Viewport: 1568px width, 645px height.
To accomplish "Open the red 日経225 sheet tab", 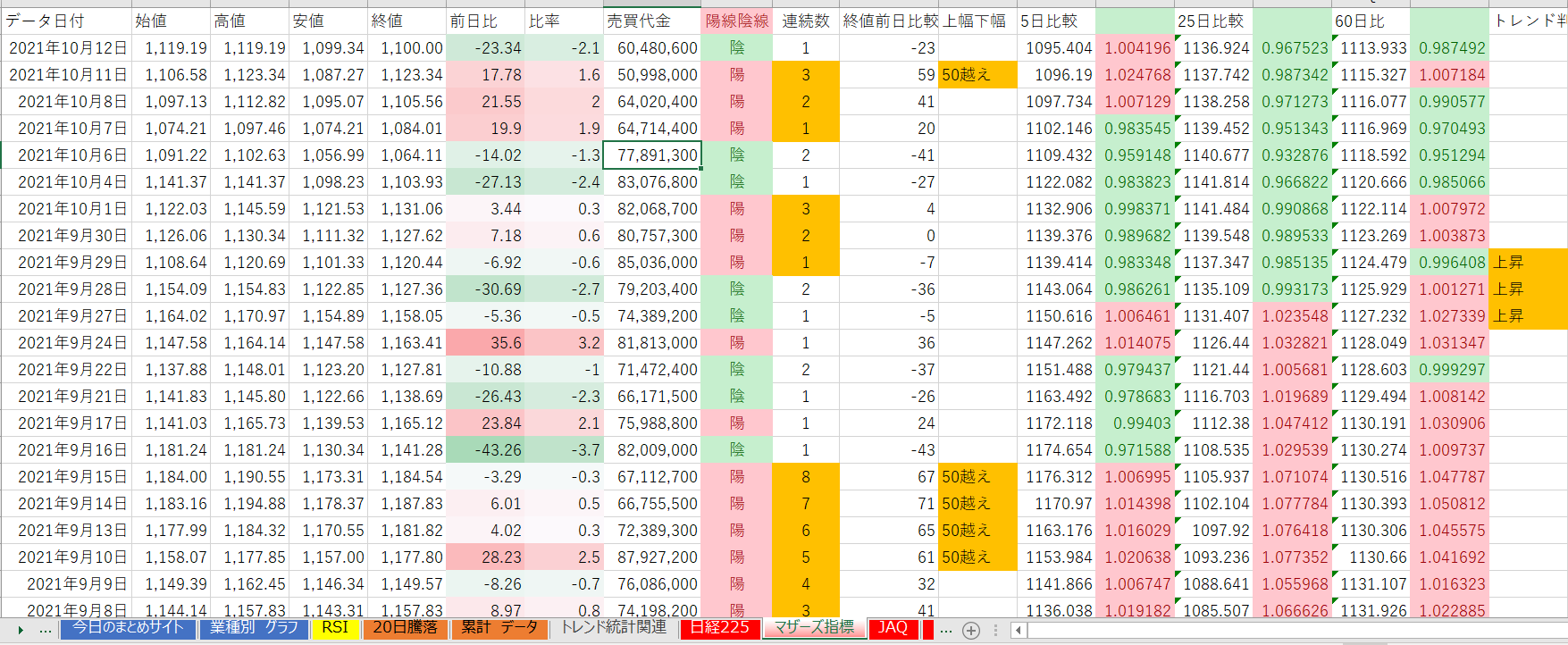I will tap(720, 628).
